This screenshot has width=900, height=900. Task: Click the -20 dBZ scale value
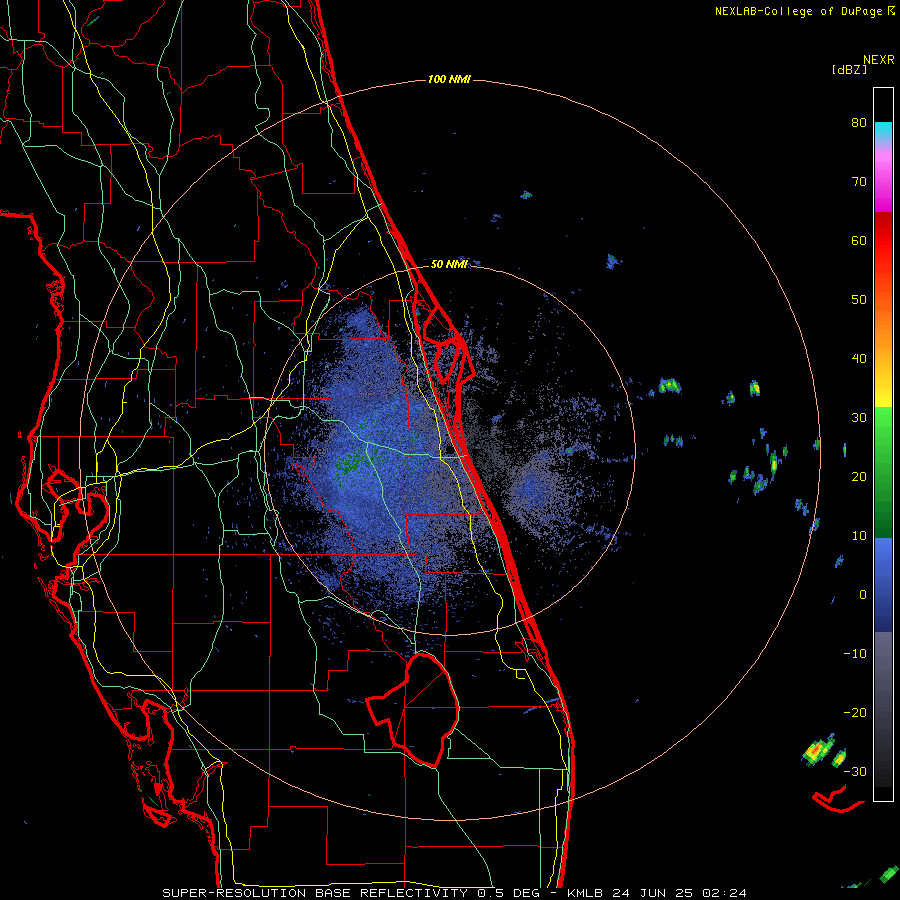(855, 713)
